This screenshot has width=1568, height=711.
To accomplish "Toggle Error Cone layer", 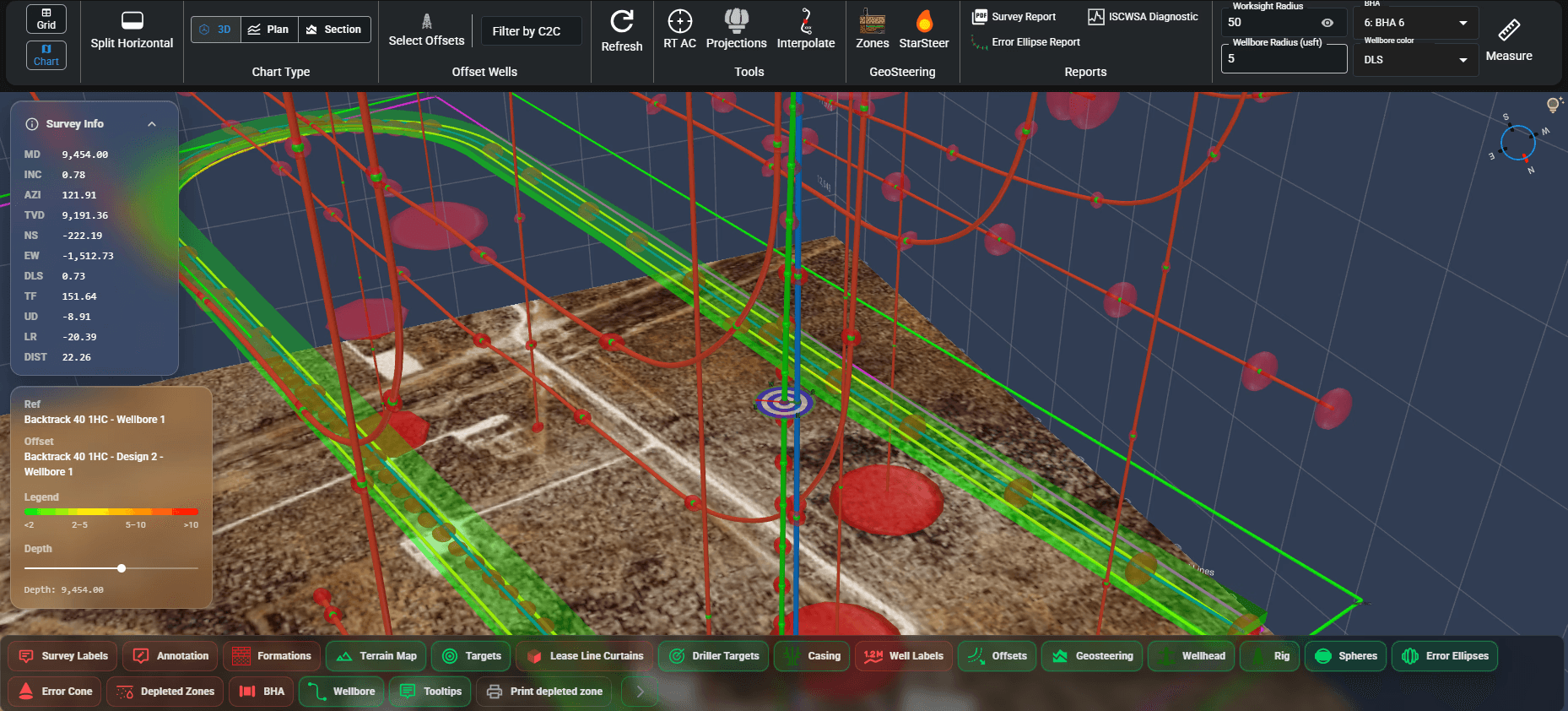I will 55,692.
